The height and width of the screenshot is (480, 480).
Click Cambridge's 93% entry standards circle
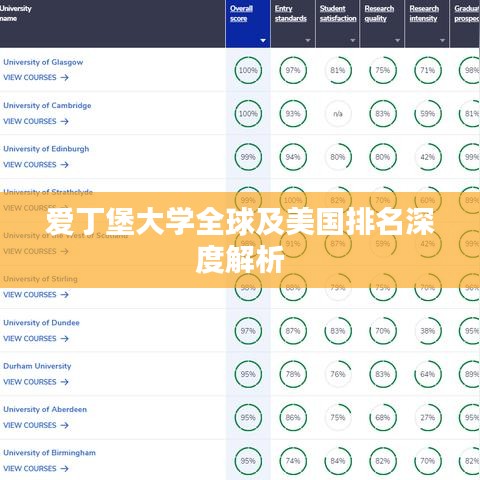[x=293, y=114]
